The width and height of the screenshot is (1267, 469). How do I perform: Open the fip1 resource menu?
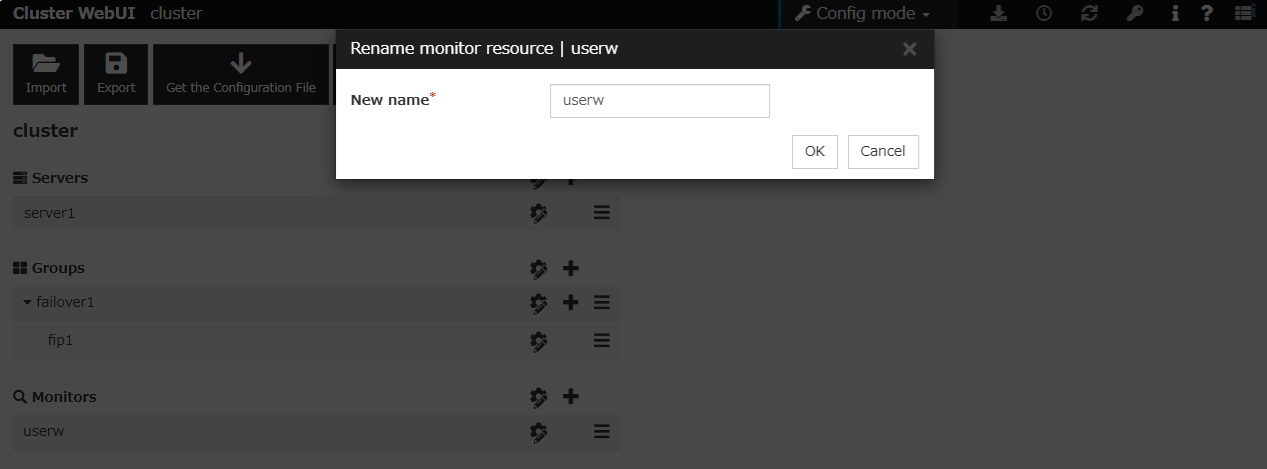(601, 340)
